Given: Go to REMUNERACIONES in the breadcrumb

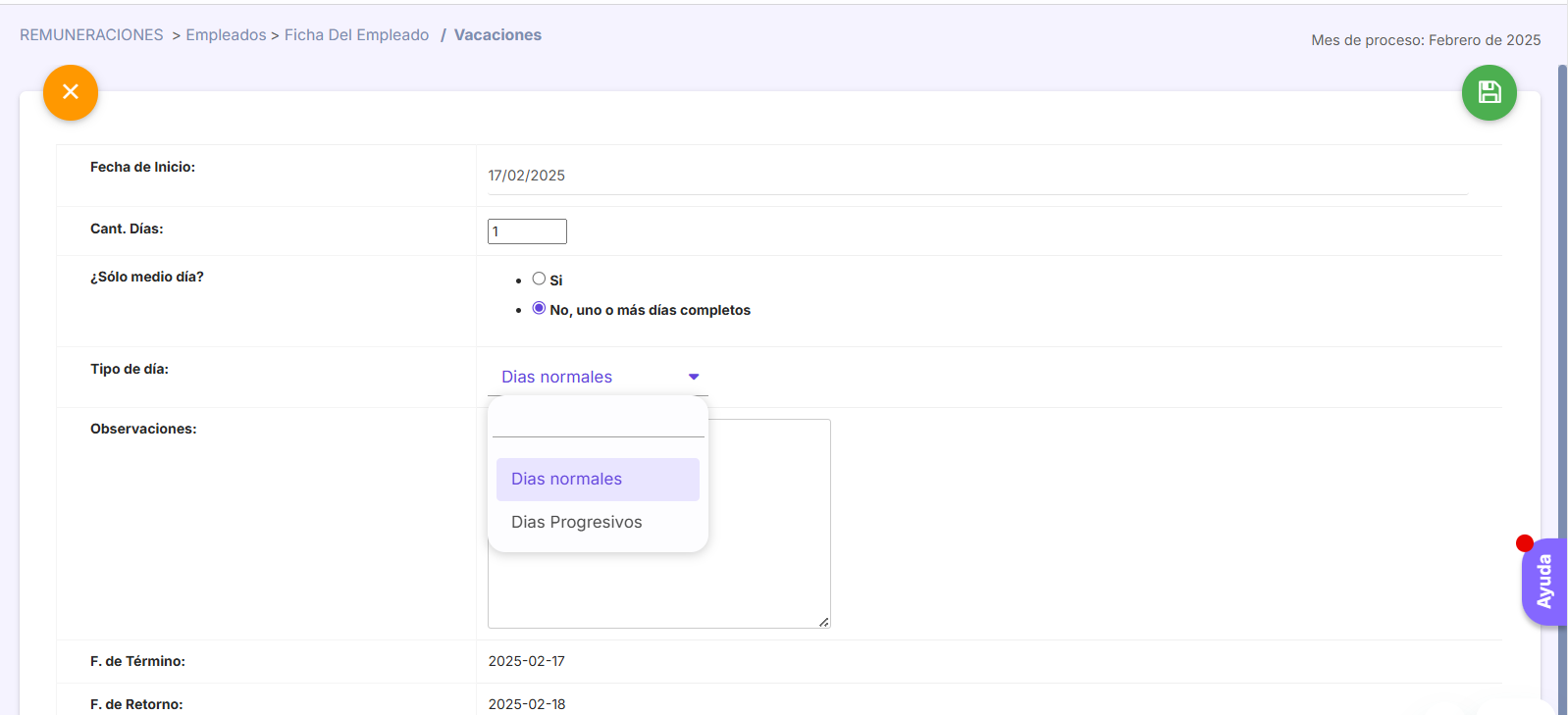Looking at the screenshot, I should (x=91, y=35).
